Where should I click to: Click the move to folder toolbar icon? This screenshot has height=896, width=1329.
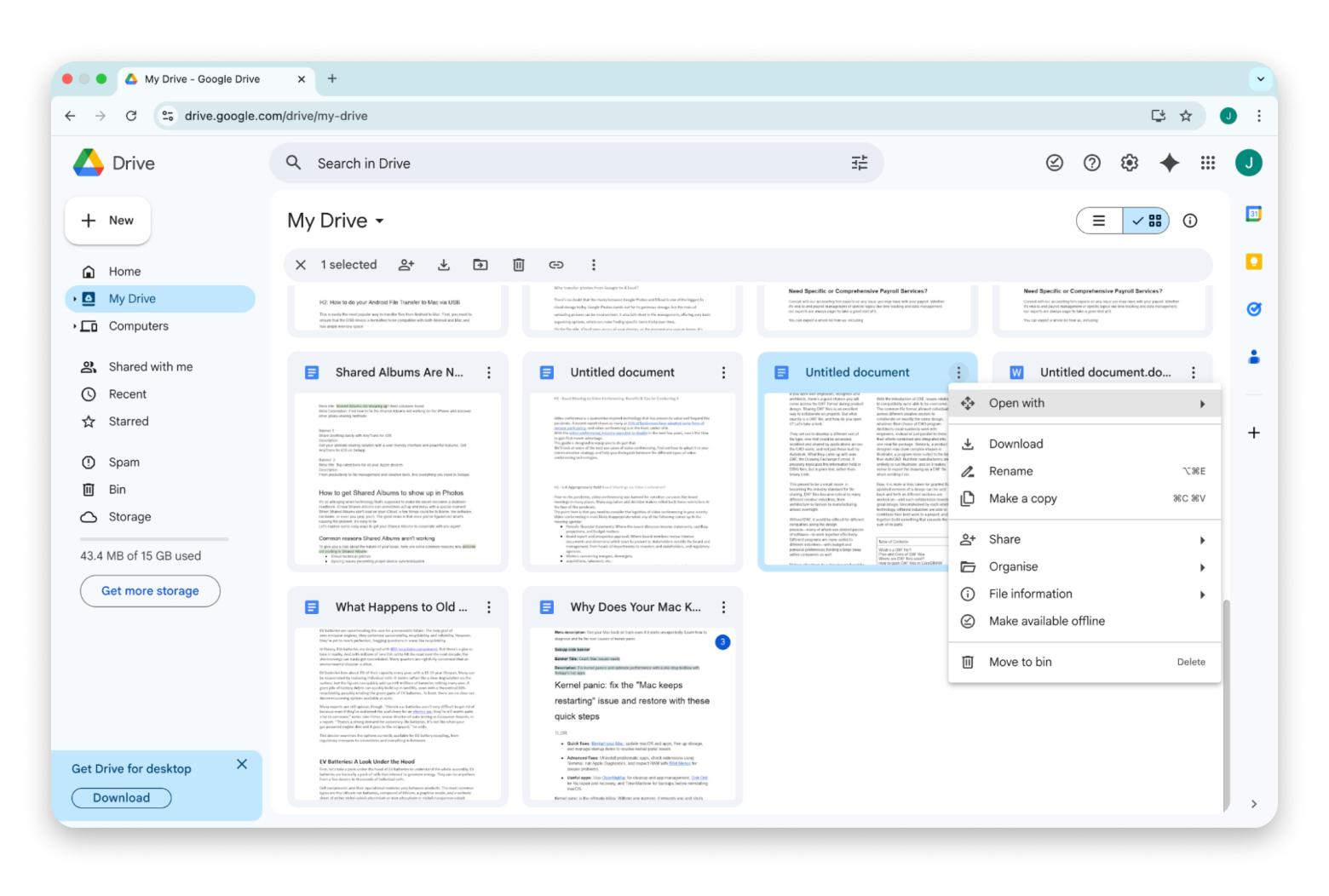(480, 265)
